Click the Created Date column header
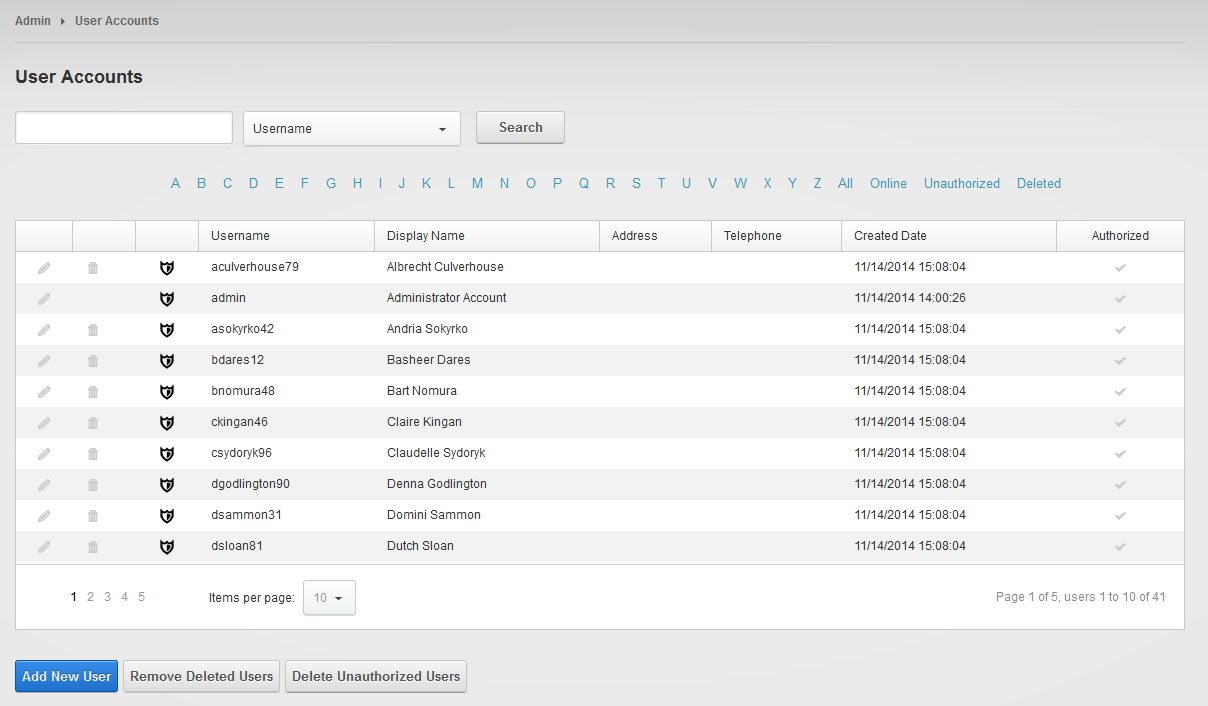 tap(949, 236)
